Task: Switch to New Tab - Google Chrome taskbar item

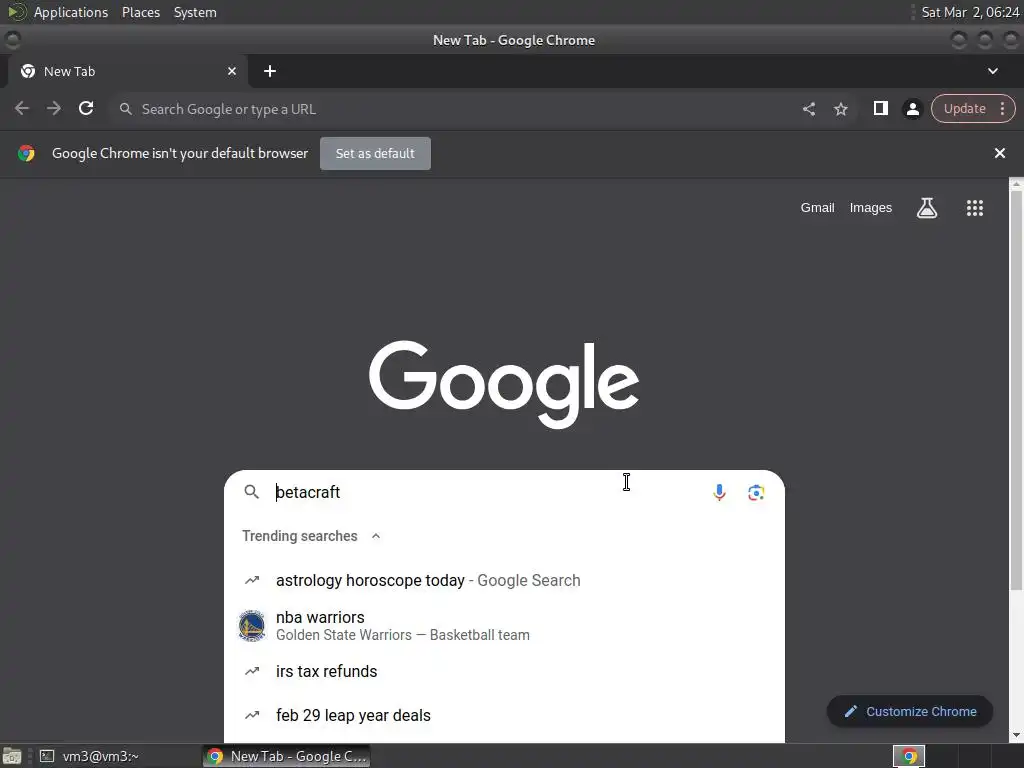Action: 286,756
